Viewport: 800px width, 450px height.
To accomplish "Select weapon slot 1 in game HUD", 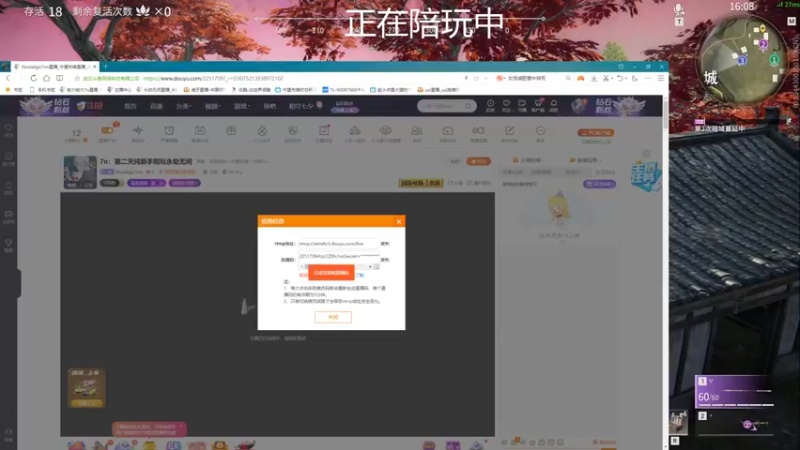I will coord(734,391).
